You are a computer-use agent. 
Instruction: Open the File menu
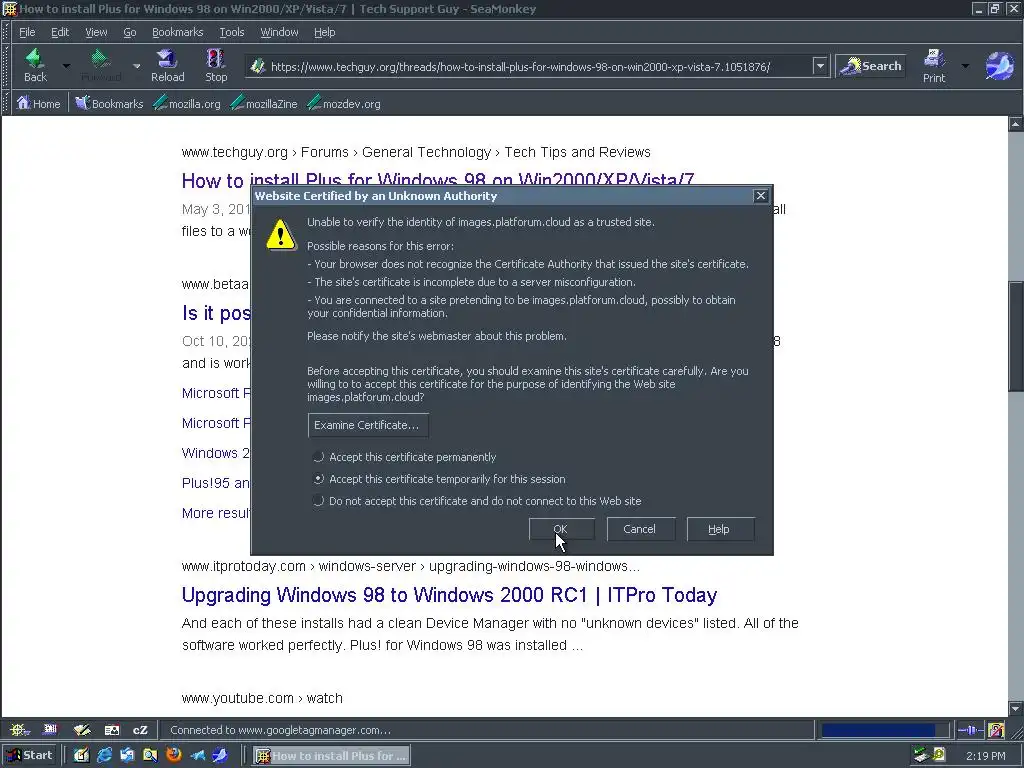pos(27,32)
